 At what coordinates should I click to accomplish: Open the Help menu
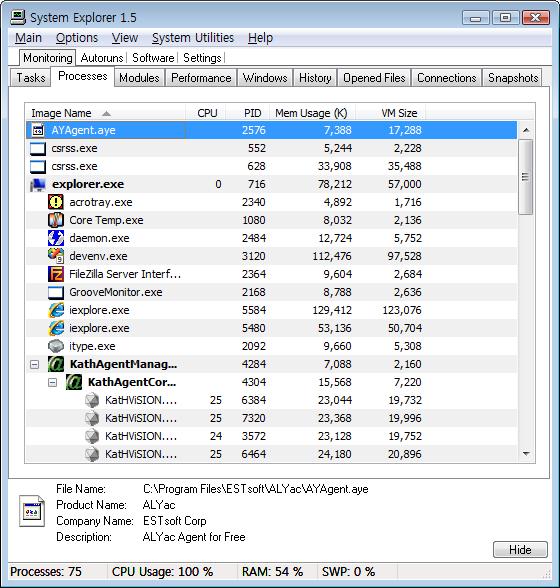click(260, 38)
